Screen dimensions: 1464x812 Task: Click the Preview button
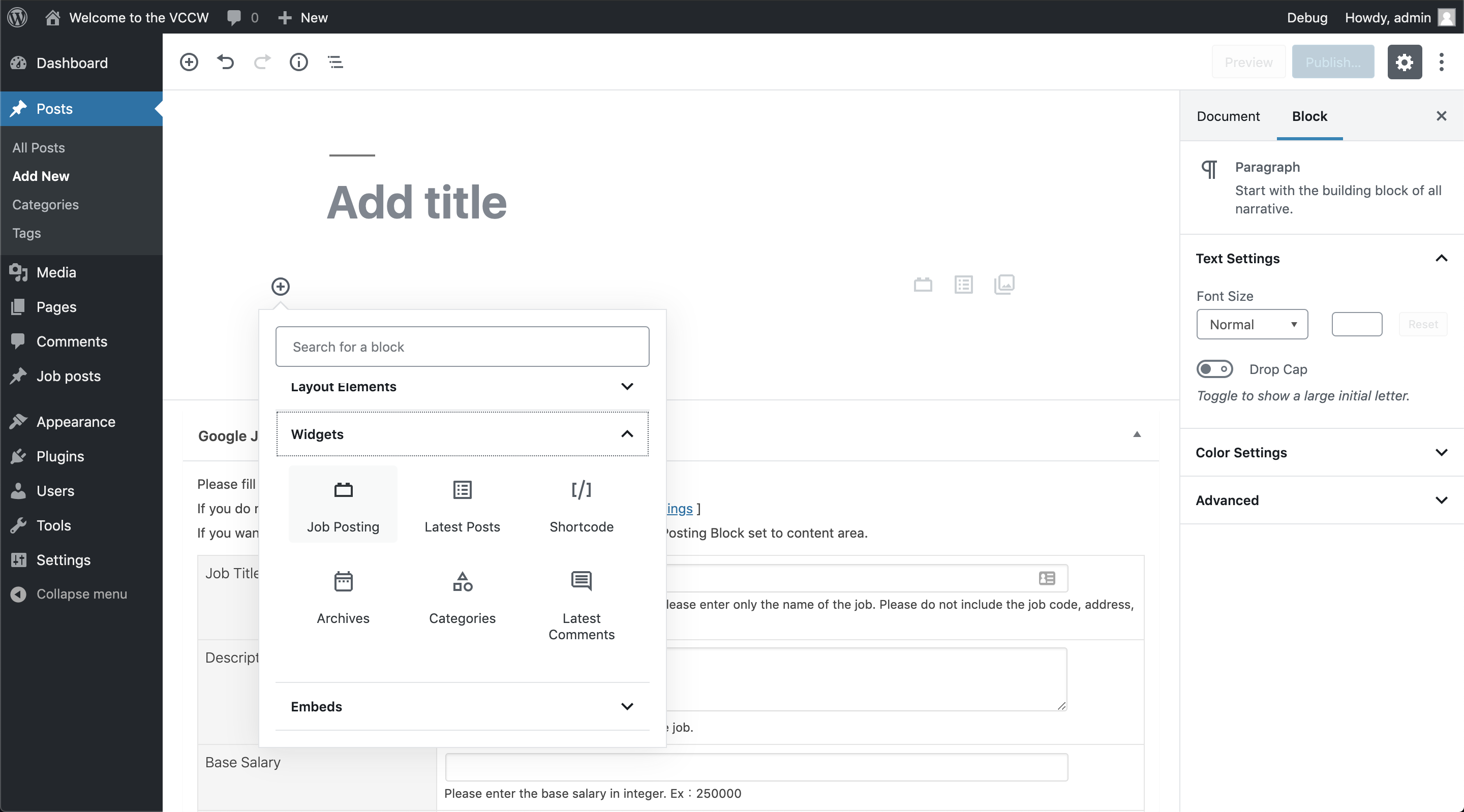pos(1248,62)
